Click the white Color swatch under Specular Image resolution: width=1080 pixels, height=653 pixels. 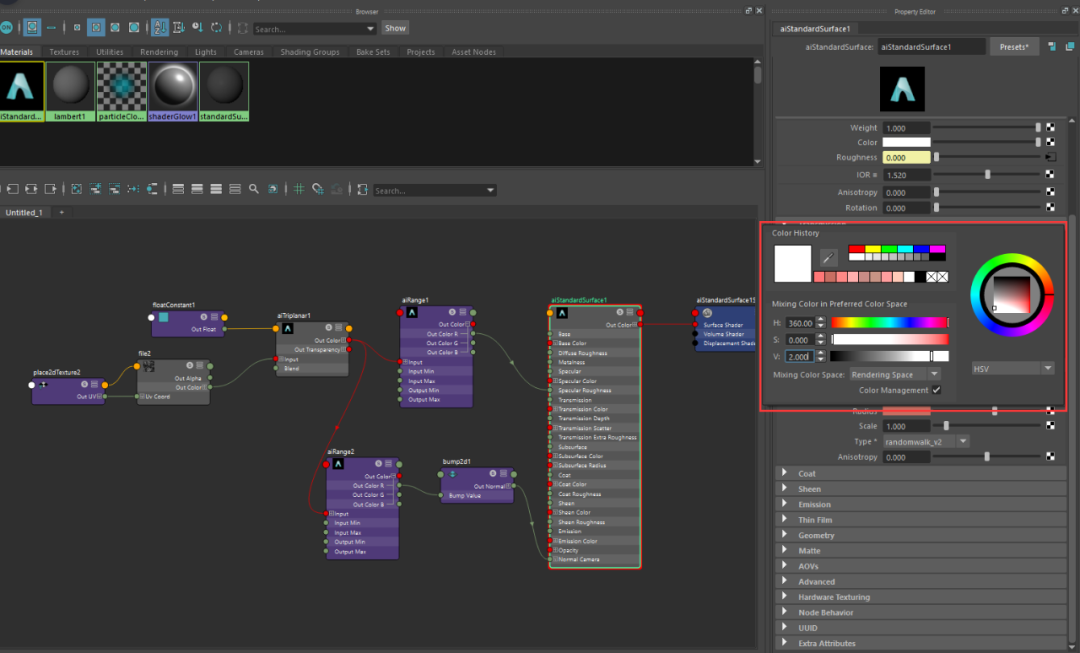(906, 143)
